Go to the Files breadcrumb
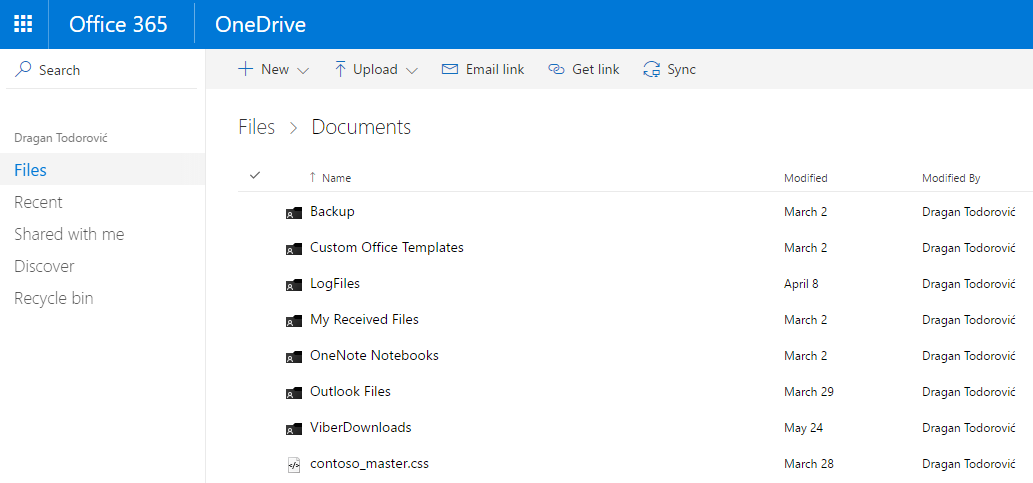This screenshot has height=483, width=1033. point(256,127)
